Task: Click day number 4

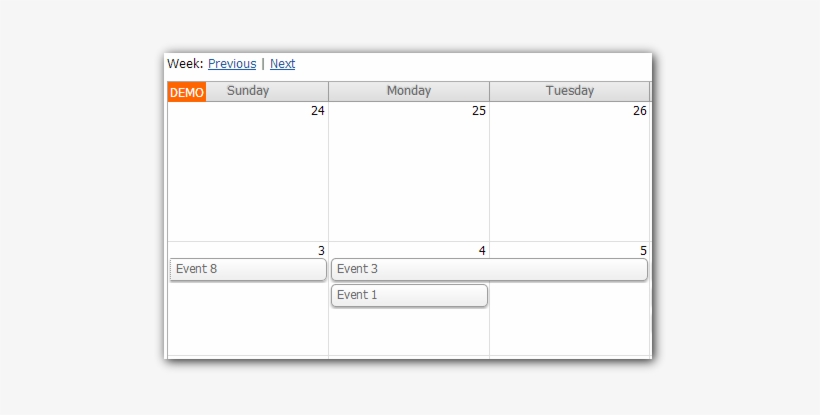Action: tap(482, 251)
